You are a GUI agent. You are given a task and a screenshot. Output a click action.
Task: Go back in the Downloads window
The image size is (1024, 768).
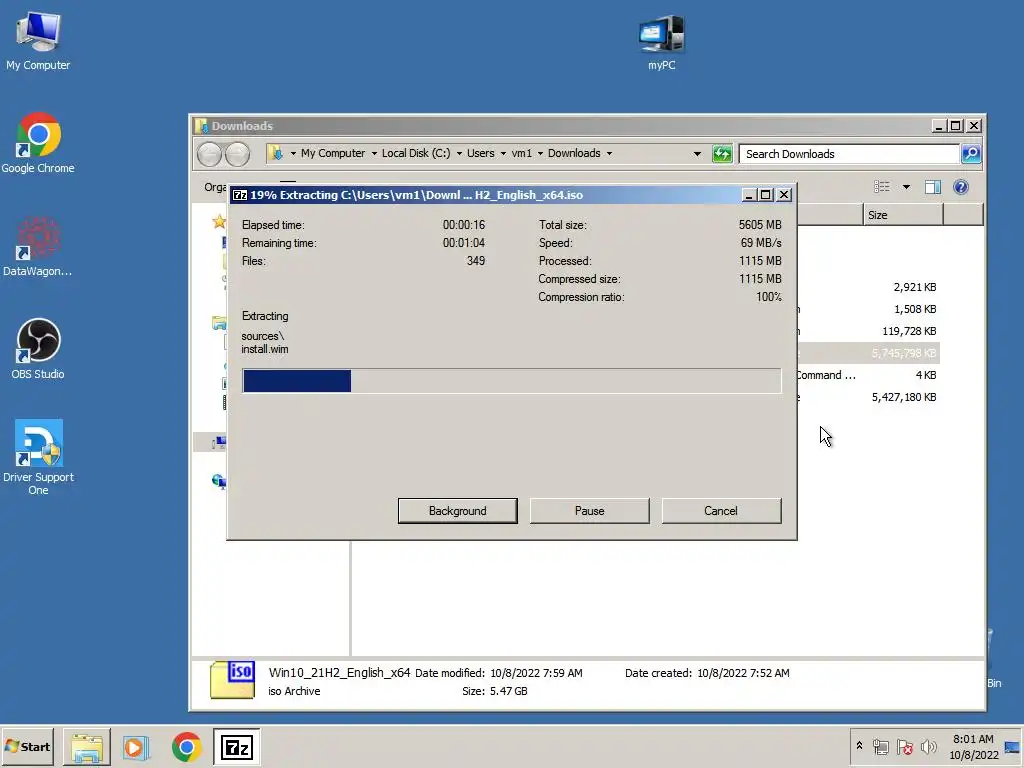click(x=210, y=154)
